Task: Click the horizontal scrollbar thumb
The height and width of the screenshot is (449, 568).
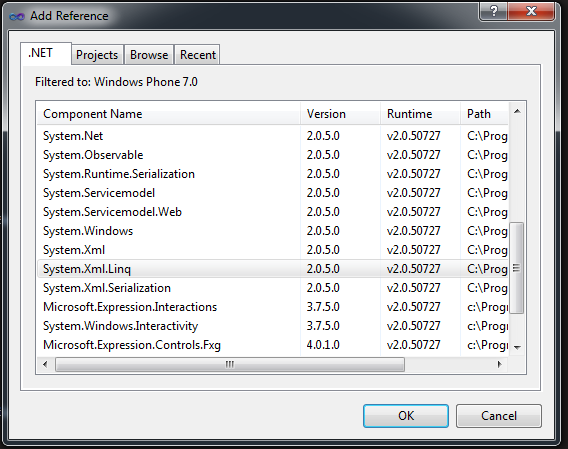Action: pyautogui.click(x=230, y=364)
